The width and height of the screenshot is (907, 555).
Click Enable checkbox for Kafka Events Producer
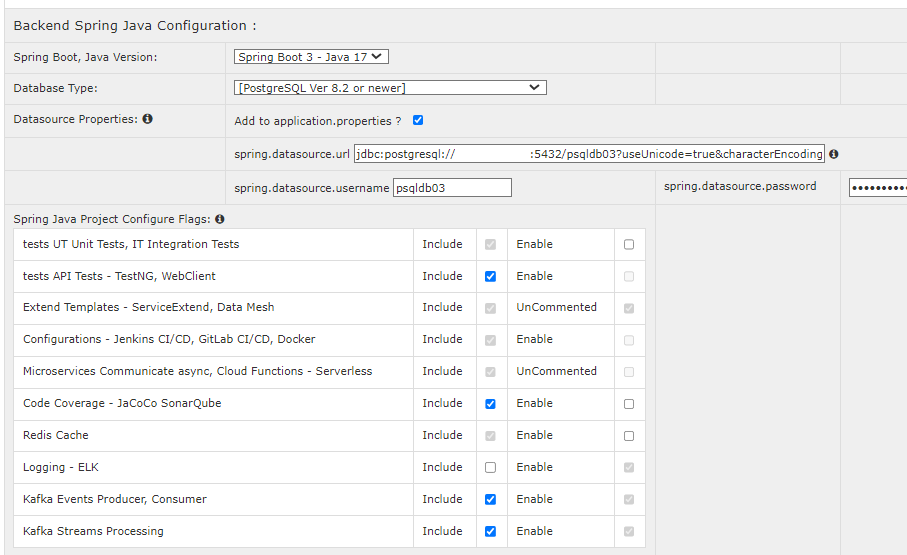coord(629,499)
